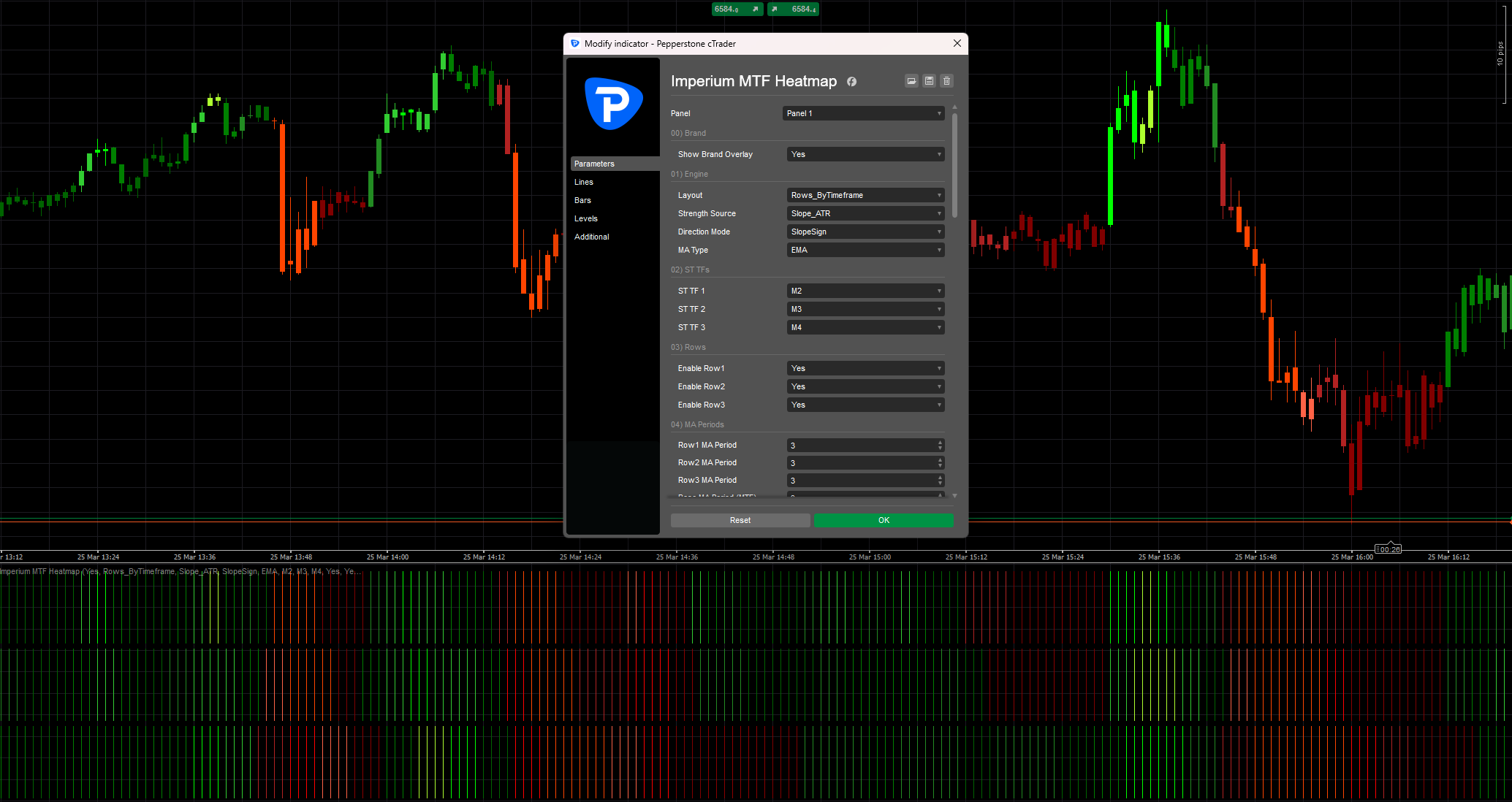
Task: Open the ST TF 1 M2 dropdown
Action: [865, 291]
